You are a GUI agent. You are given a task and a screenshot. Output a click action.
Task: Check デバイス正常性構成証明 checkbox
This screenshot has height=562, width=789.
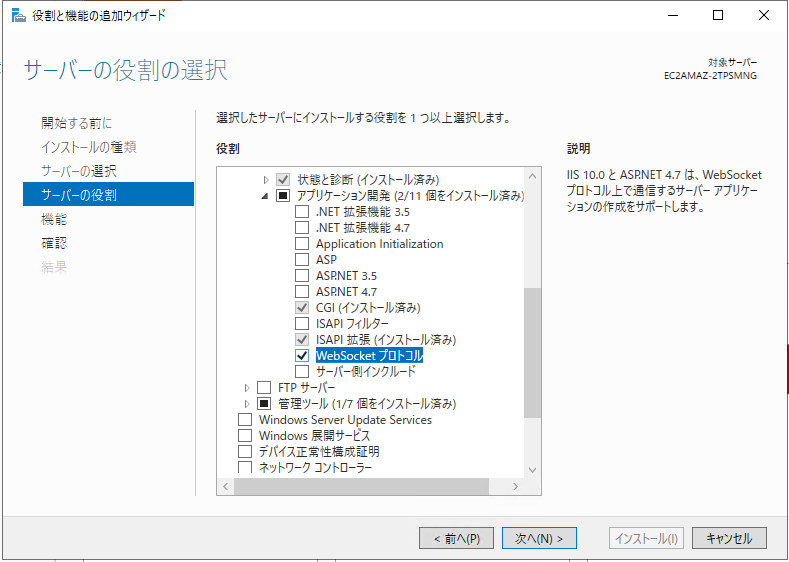[245, 452]
